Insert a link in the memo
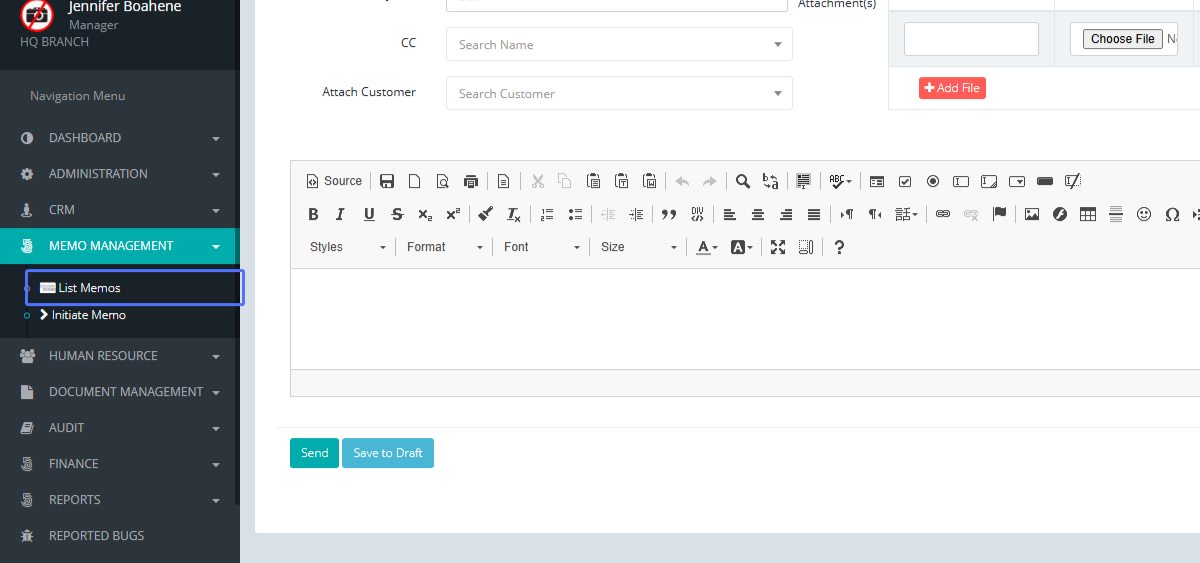Image resolution: width=1200 pixels, height=563 pixels. (942, 214)
